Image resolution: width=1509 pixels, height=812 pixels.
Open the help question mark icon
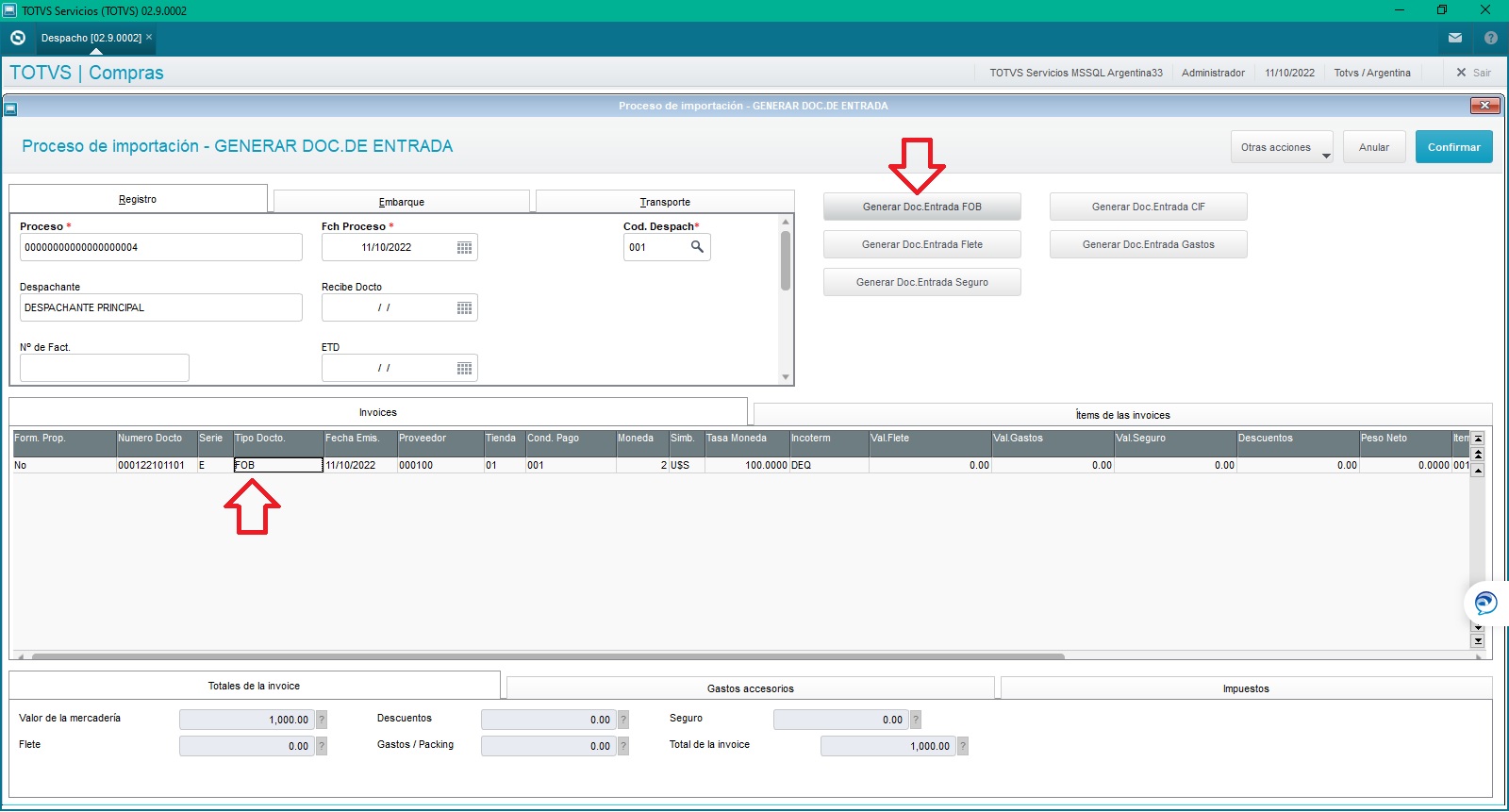(x=1491, y=38)
